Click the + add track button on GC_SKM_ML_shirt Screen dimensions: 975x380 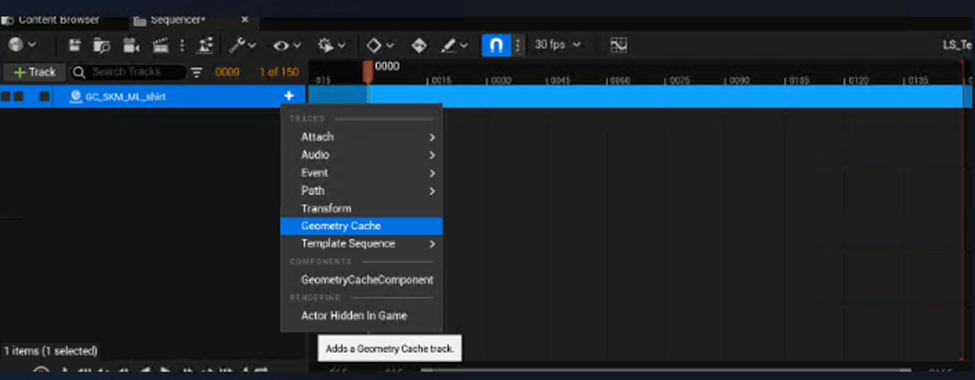(x=289, y=96)
